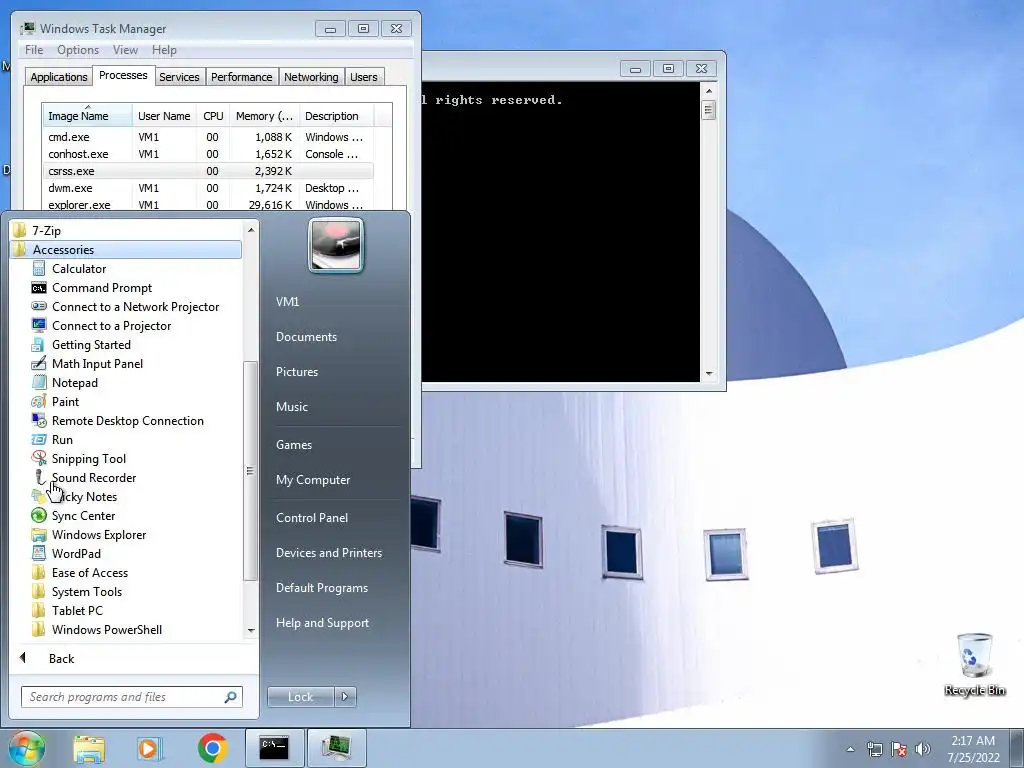Open the Recycle Bin on desktop
Image resolution: width=1024 pixels, height=768 pixels.
tap(974, 664)
